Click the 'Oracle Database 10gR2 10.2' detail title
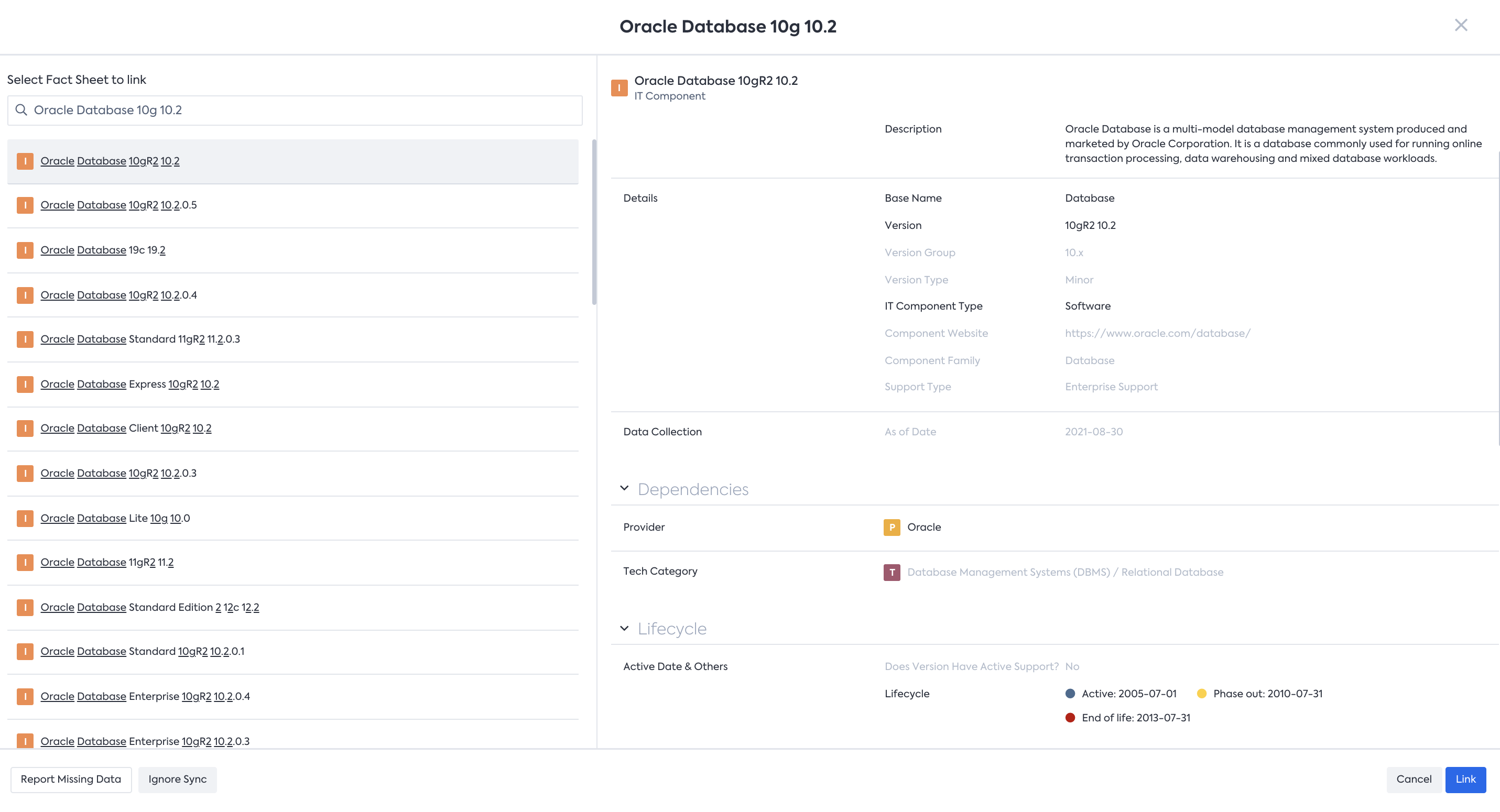The image size is (1500, 812). [715, 81]
